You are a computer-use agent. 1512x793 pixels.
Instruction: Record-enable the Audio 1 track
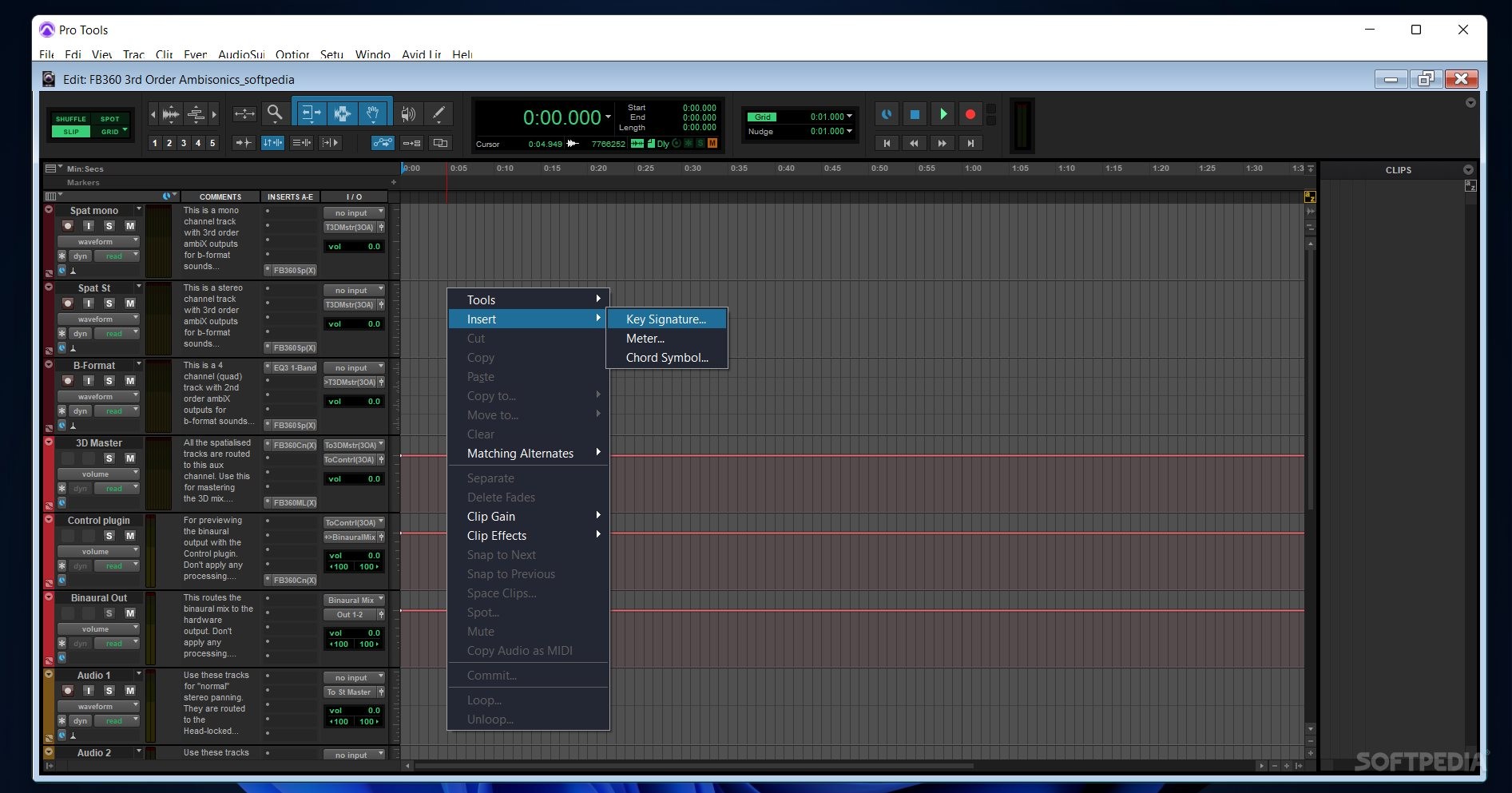(68, 691)
